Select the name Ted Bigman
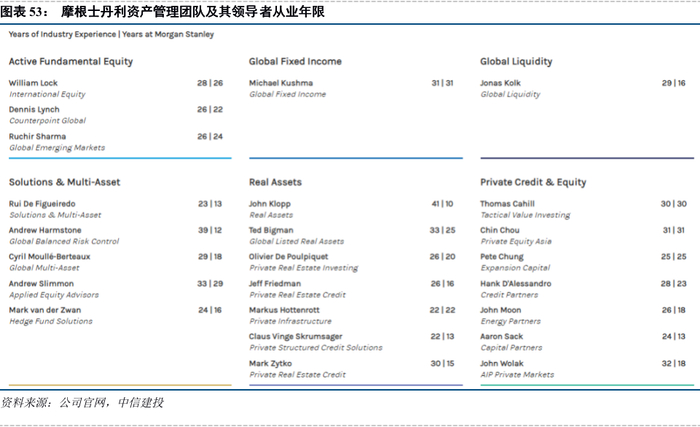Viewport: 700px width, 427px height. pyautogui.click(x=271, y=230)
